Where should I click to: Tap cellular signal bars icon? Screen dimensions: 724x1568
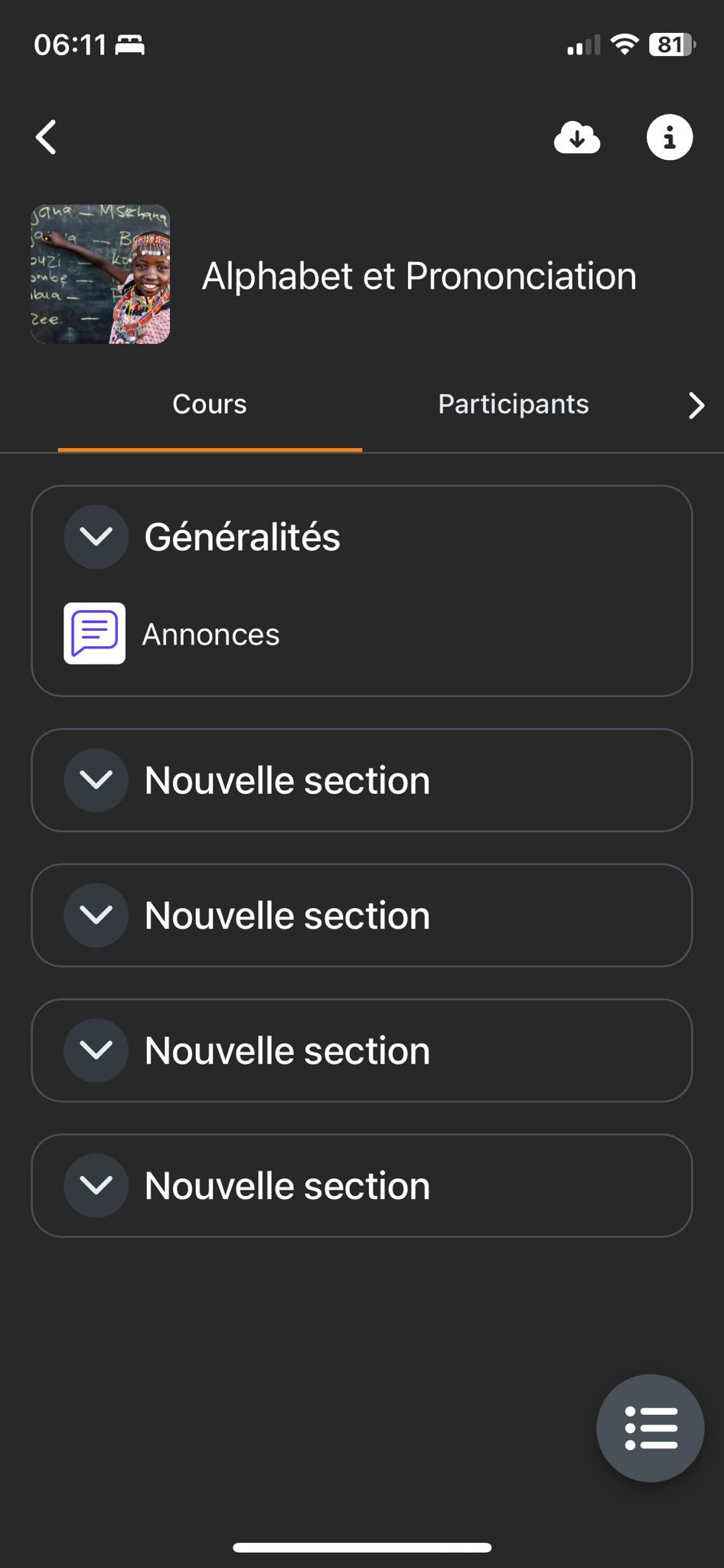[583, 47]
